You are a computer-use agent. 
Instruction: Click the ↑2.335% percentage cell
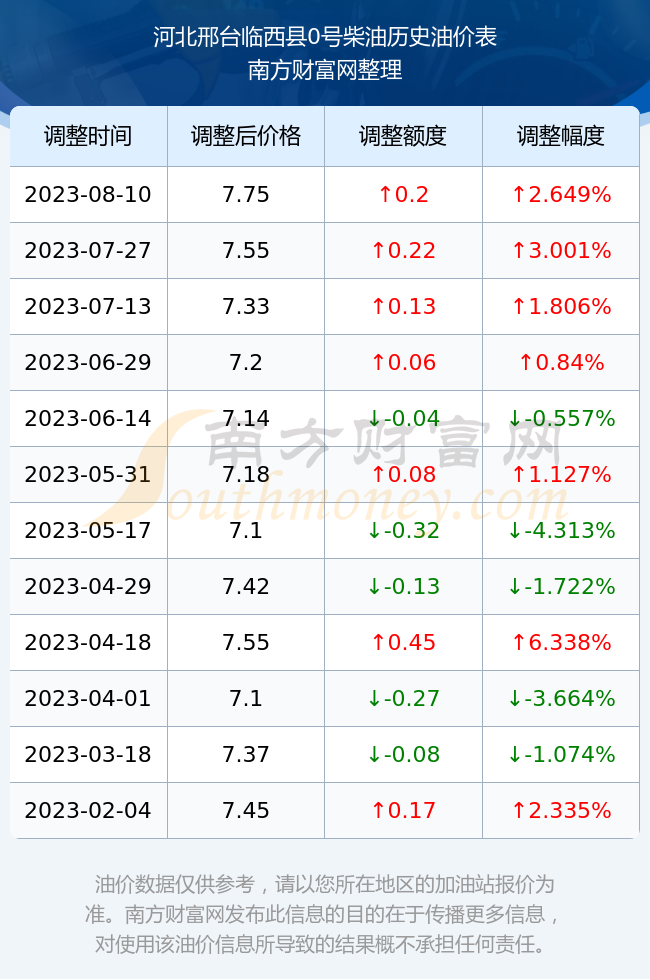point(561,811)
